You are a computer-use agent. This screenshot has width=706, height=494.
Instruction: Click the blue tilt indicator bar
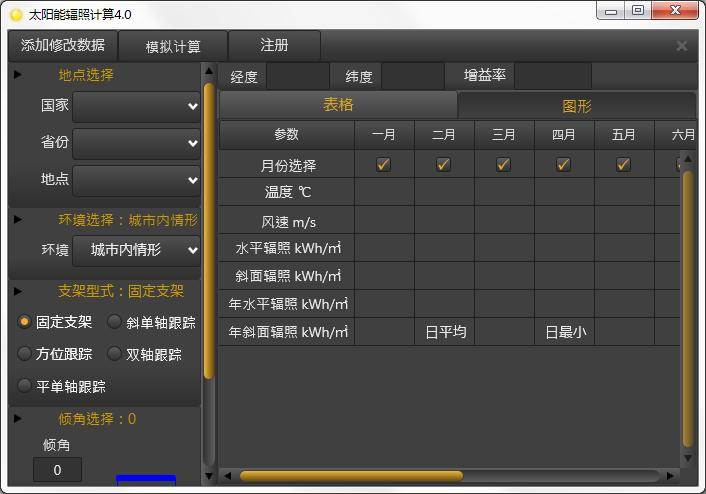pos(145,480)
